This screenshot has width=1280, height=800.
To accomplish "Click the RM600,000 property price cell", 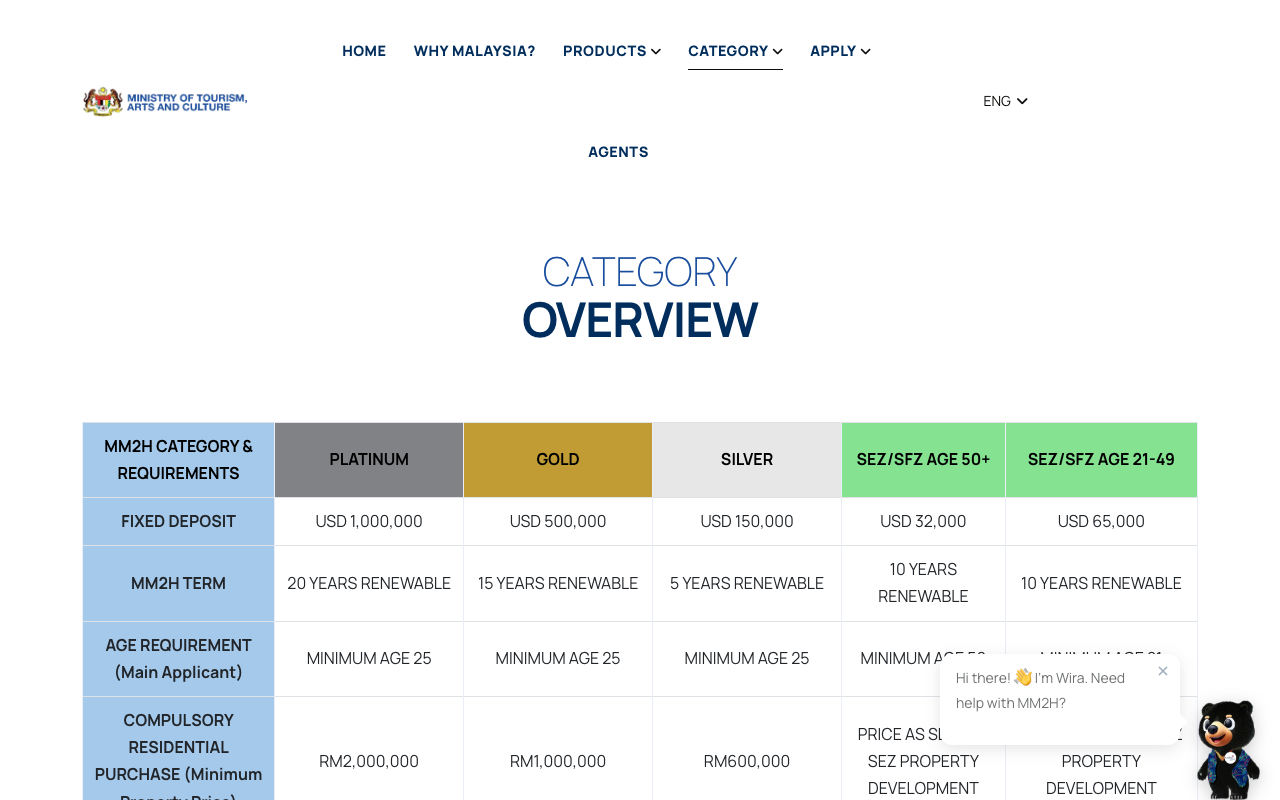I will pos(747,761).
